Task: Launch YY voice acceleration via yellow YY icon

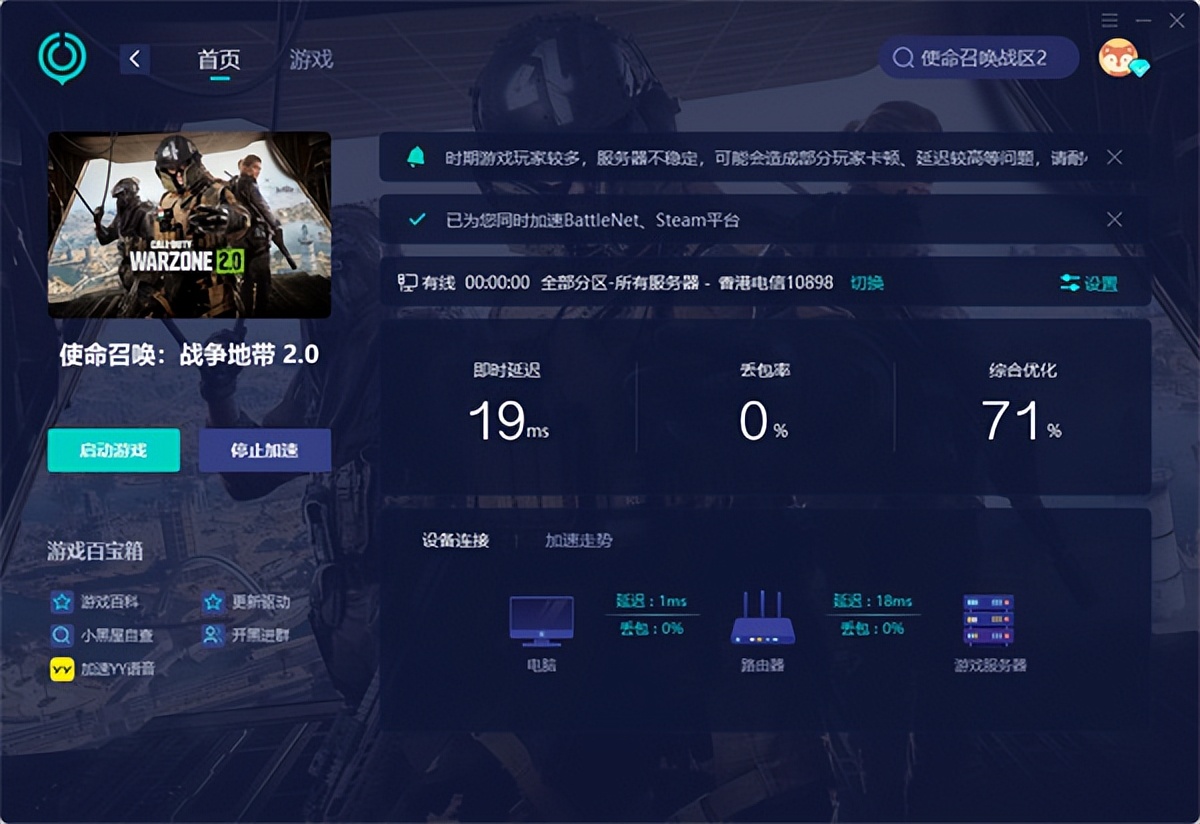Action: click(62, 665)
